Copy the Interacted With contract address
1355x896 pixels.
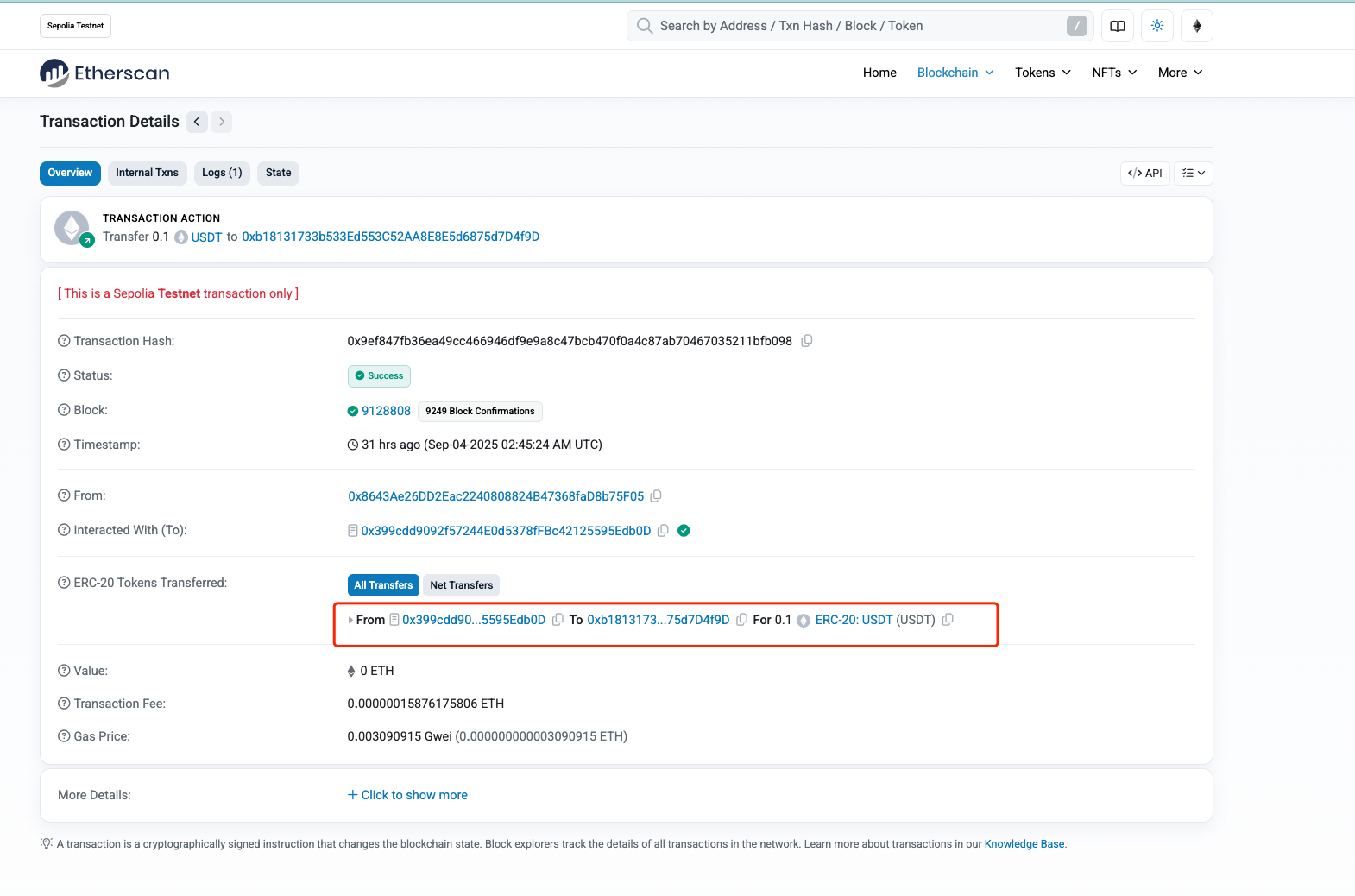(663, 531)
